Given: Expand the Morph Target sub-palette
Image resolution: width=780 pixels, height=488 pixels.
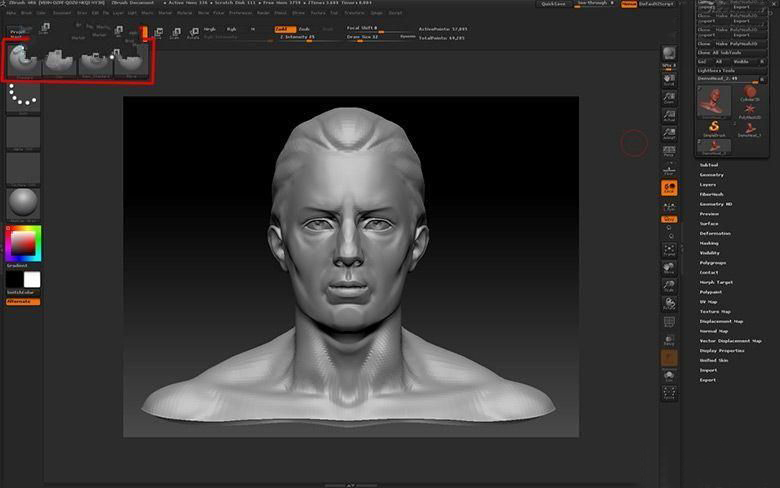Looking at the screenshot, I should pyautogui.click(x=716, y=282).
